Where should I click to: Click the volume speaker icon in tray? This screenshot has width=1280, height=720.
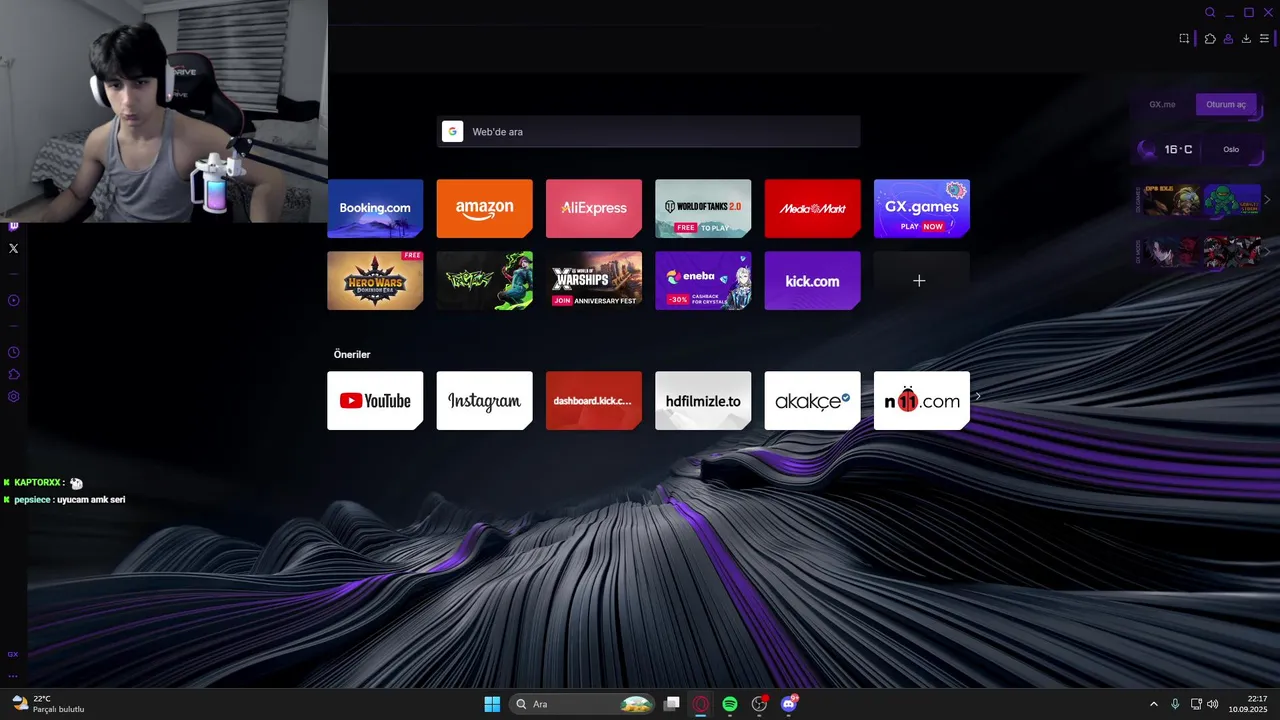pyautogui.click(x=1213, y=704)
